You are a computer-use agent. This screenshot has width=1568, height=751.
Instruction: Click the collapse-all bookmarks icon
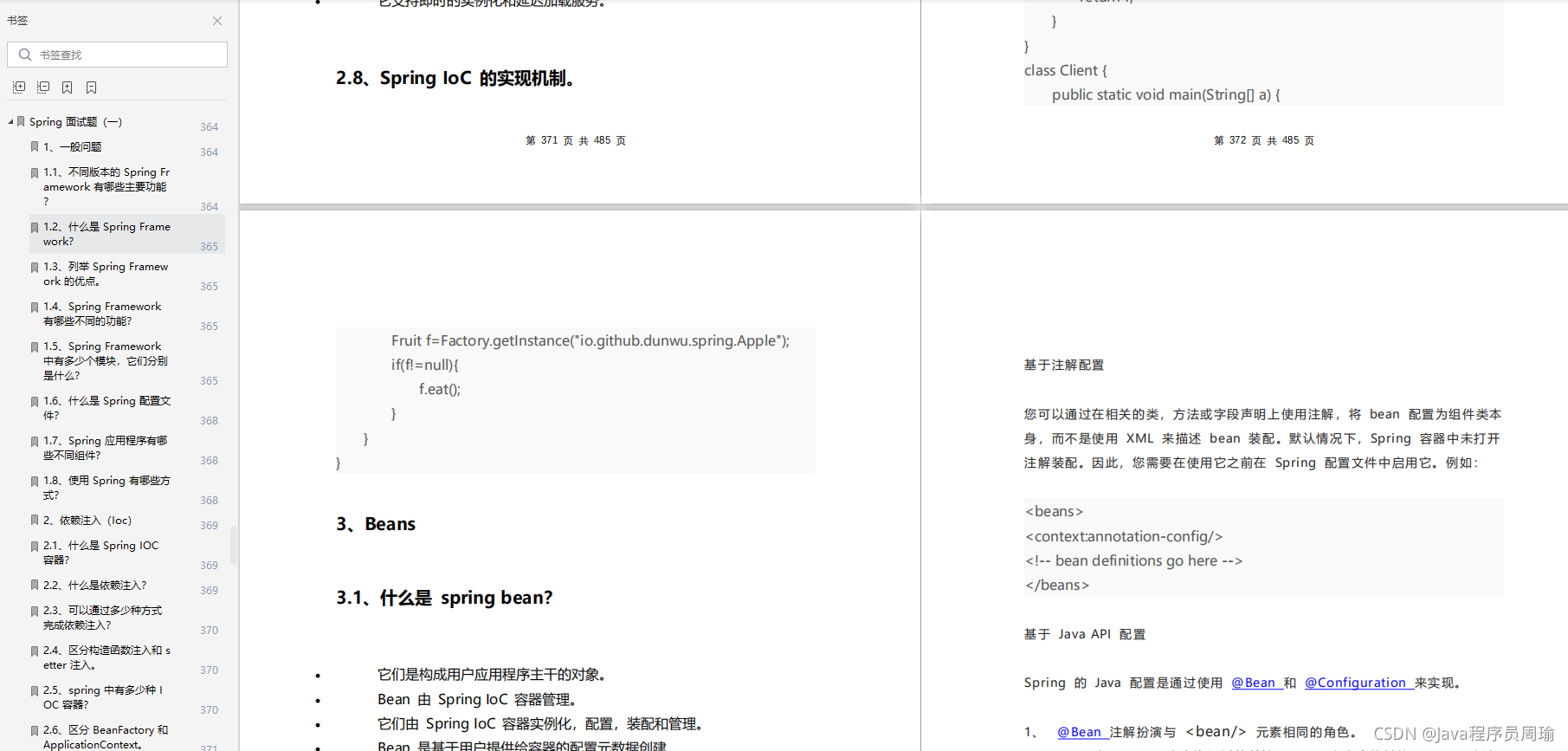(43, 87)
